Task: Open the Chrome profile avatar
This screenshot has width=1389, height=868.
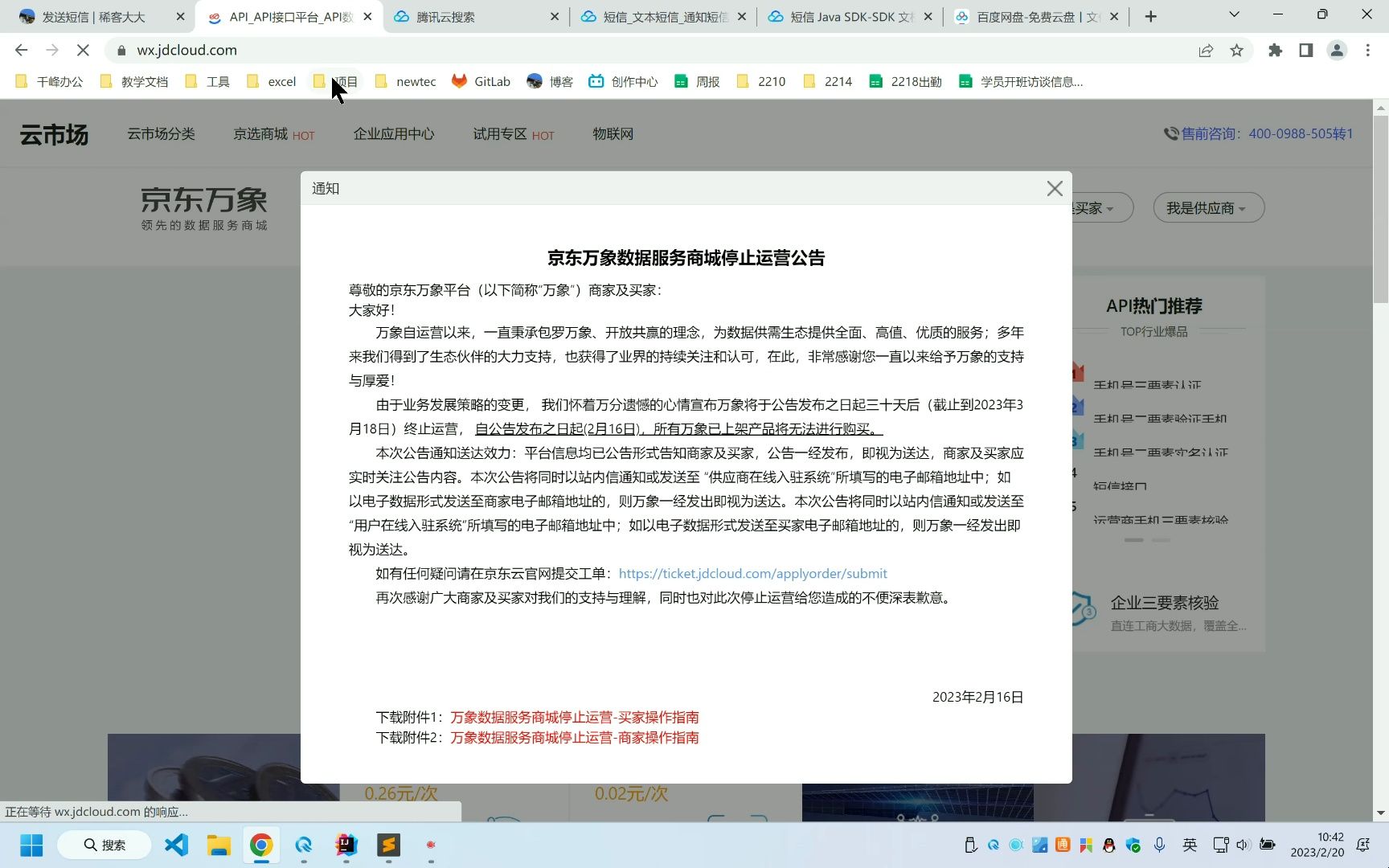Action: point(1336,50)
